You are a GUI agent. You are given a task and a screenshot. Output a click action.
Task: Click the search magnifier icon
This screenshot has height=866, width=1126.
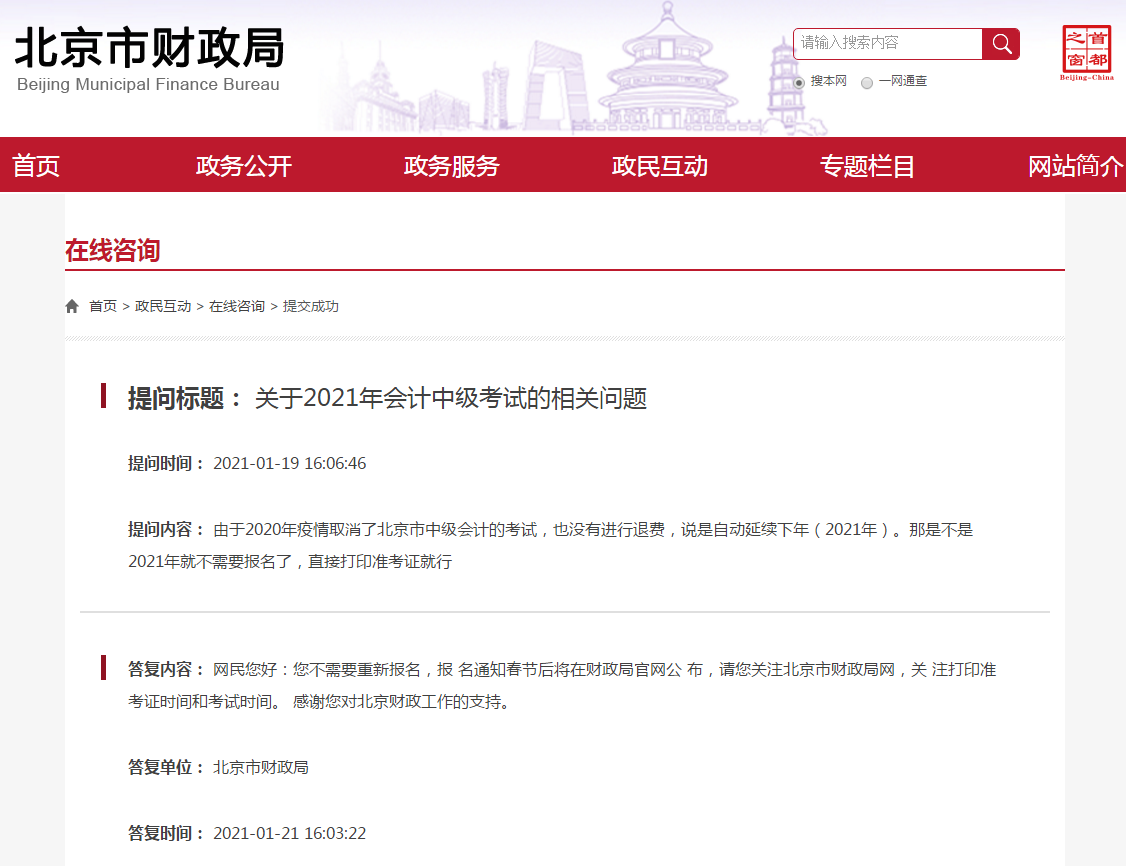pyautogui.click(x=1000, y=44)
